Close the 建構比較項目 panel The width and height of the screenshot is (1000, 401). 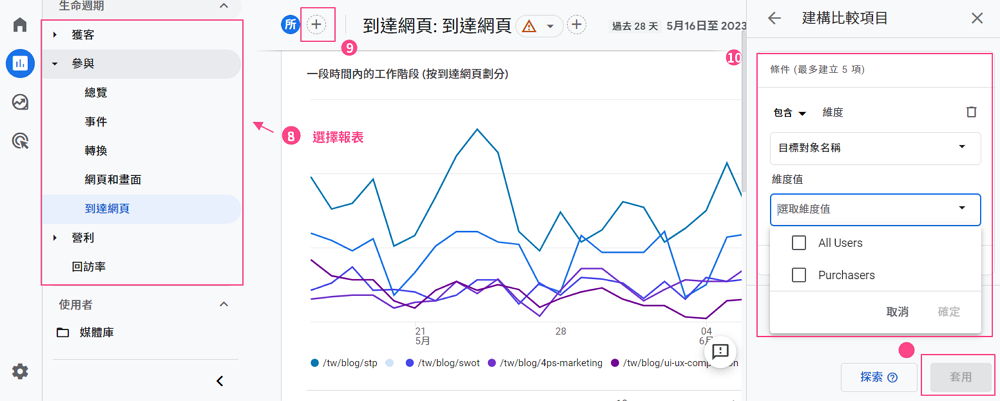[977, 18]
